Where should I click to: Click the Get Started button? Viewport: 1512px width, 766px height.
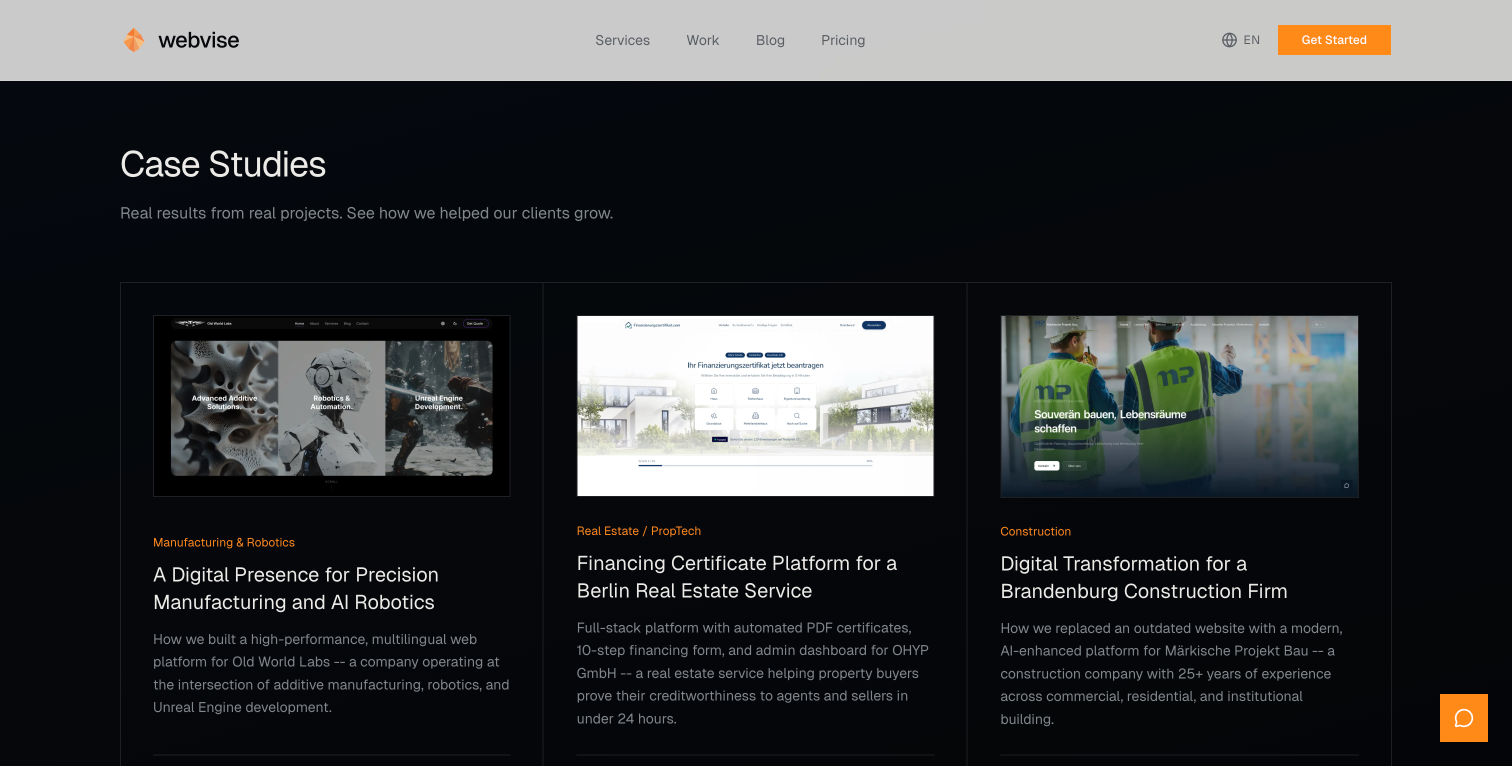tap(1334, 40)
